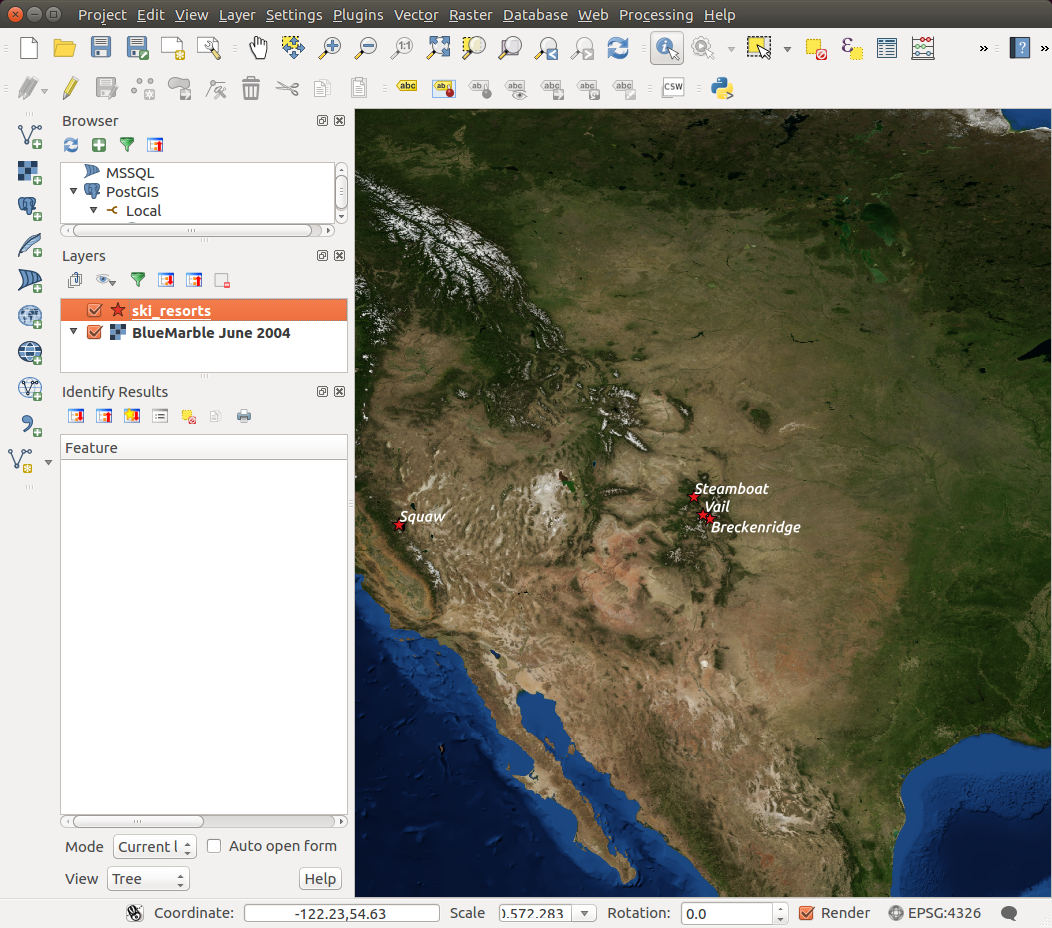Click the trash Delete Selected icon
Screen dimensions: 1052x928
(251, 88)
